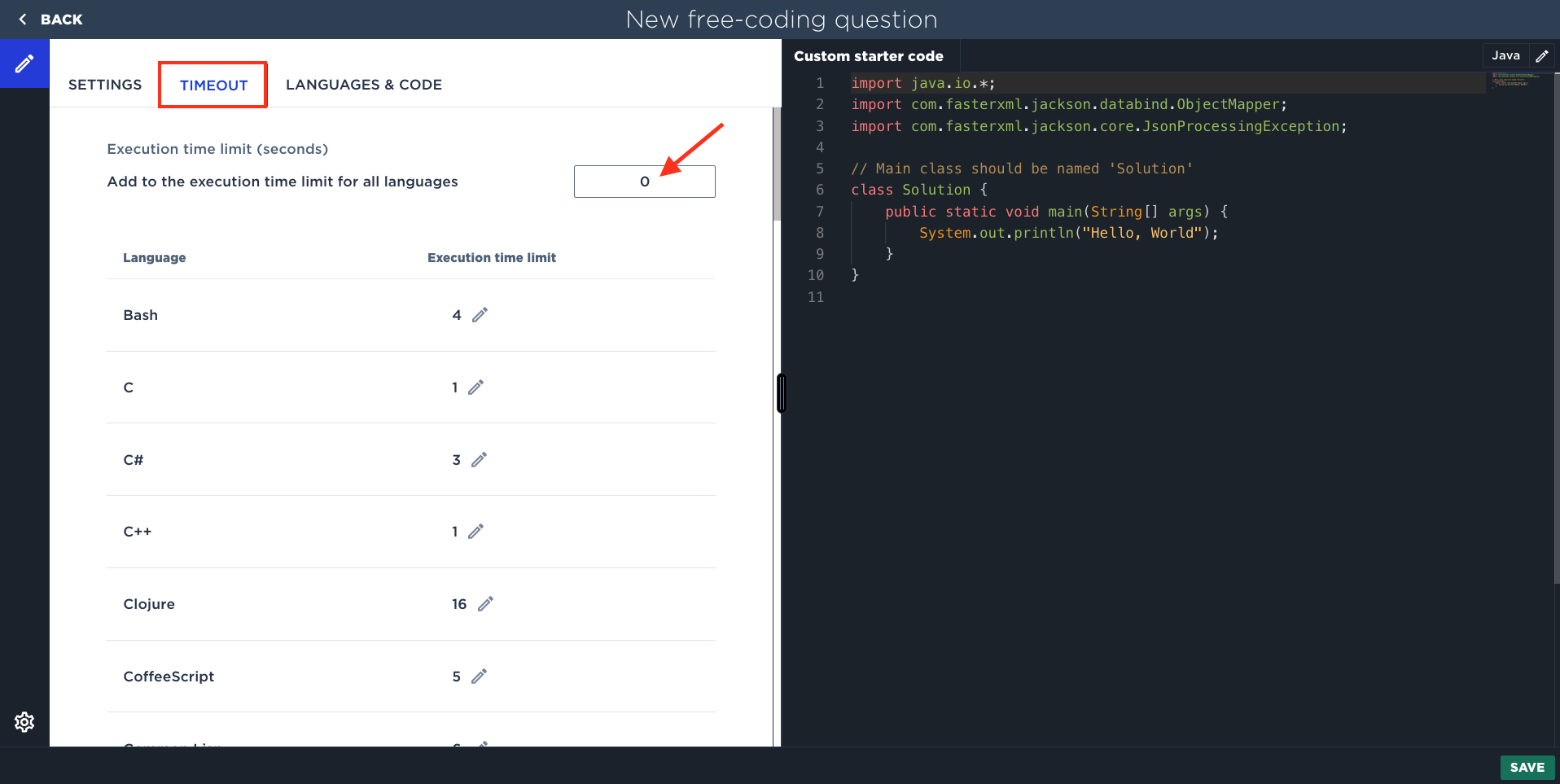Edit the CoffeeScript execution time limit

(479, 677)
